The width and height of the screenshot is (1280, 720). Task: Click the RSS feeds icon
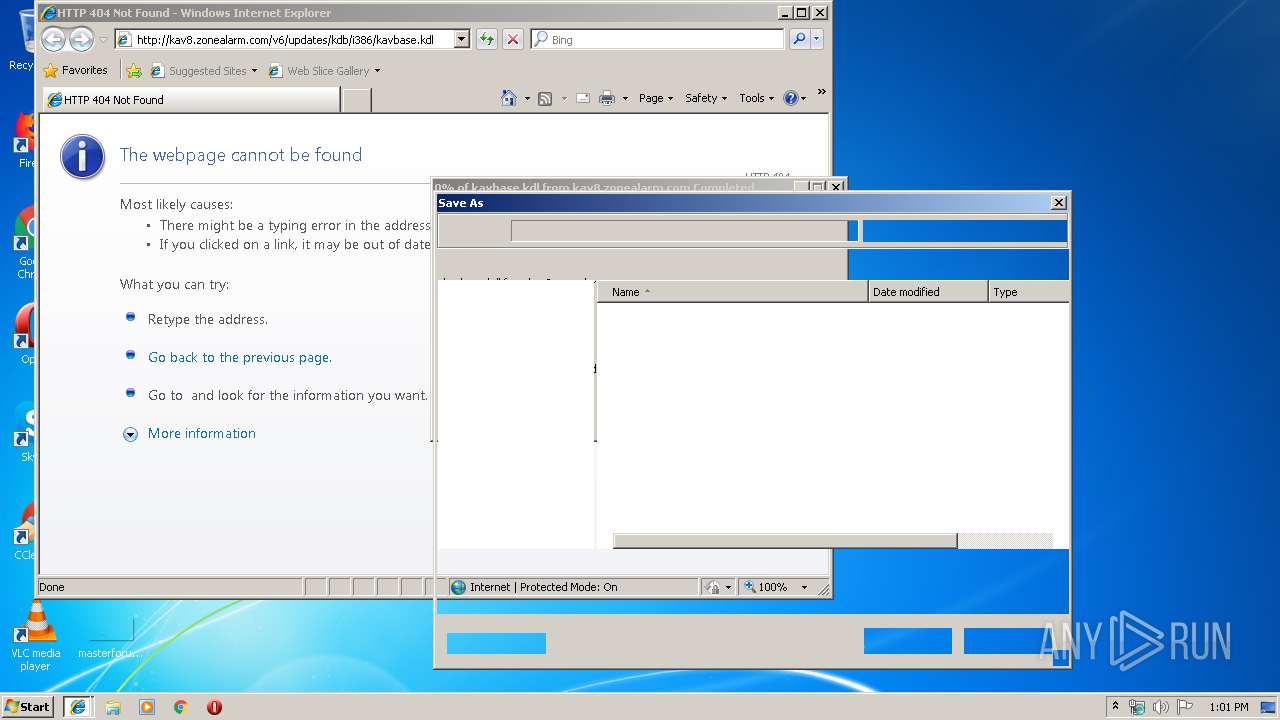(545, 98)
